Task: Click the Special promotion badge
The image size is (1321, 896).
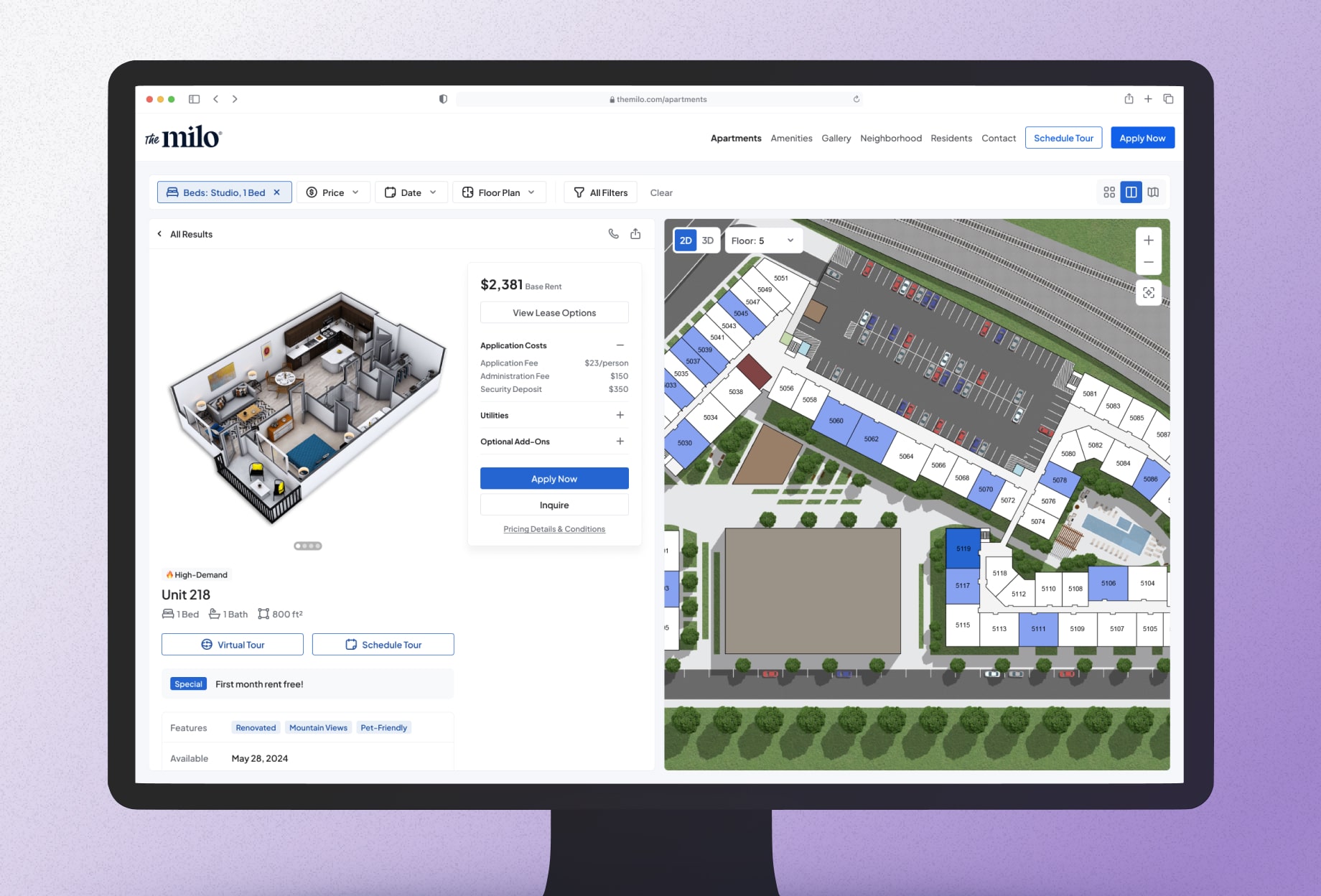Action: (x=188, y=683)
